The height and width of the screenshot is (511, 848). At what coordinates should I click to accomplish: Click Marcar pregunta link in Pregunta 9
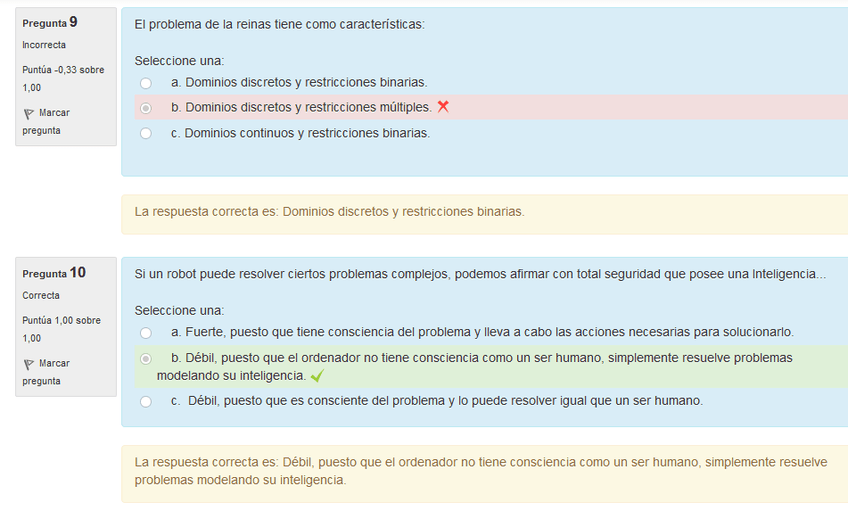[46, 122]
